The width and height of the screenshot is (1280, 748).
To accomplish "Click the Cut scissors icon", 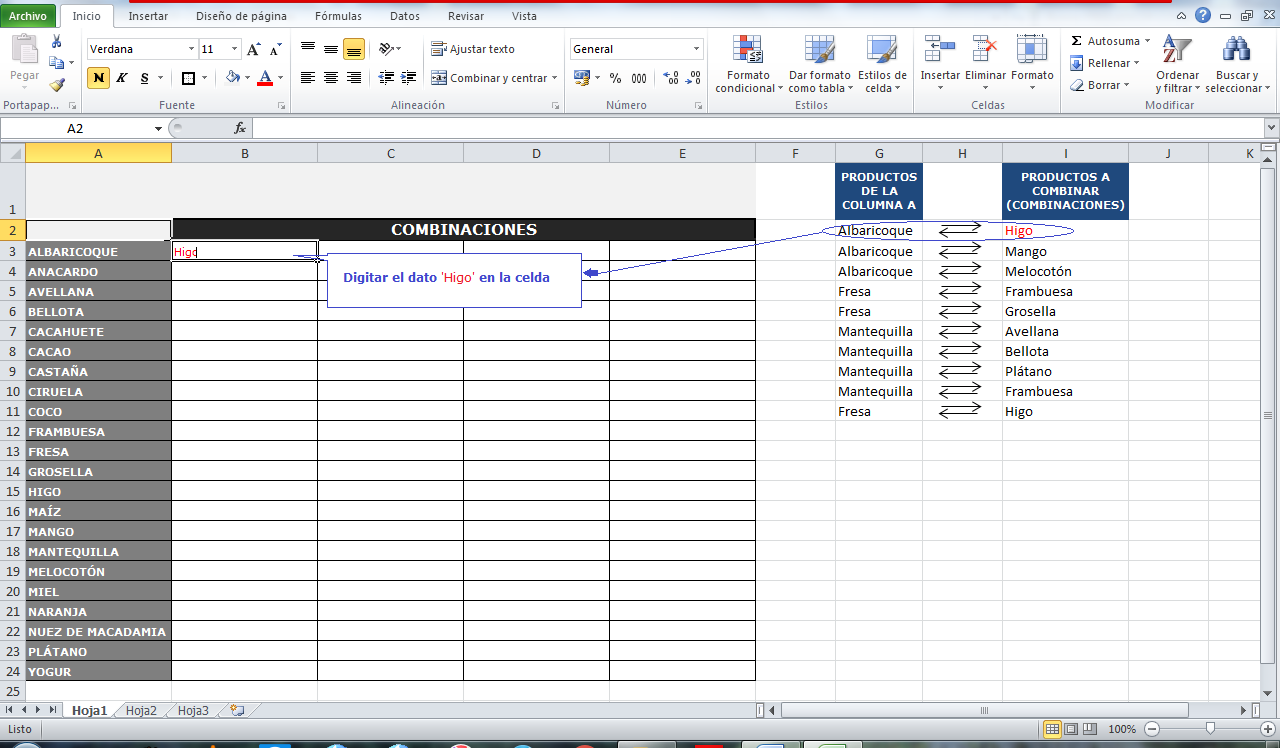I will tap(57, 42).
